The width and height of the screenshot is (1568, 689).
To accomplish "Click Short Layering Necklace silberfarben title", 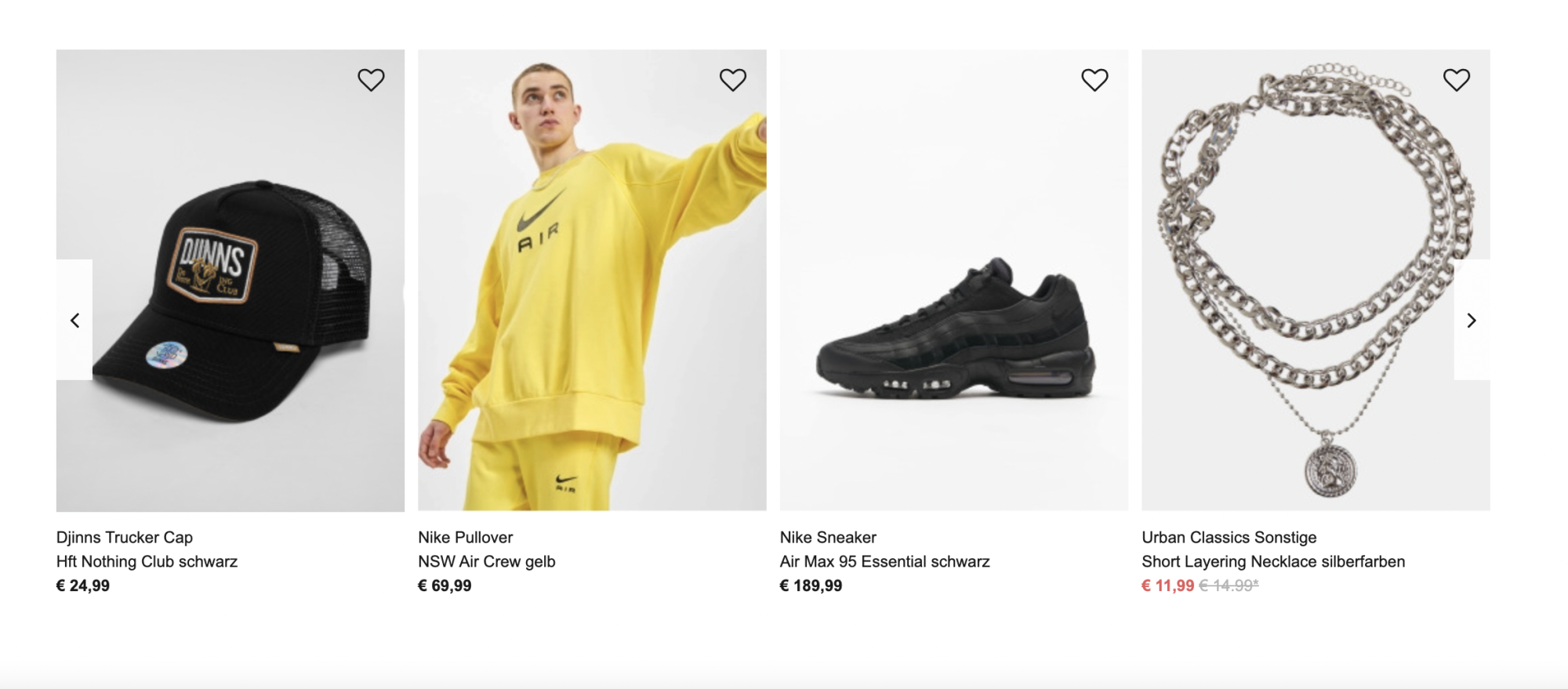I will click(x=1273, y=562).
